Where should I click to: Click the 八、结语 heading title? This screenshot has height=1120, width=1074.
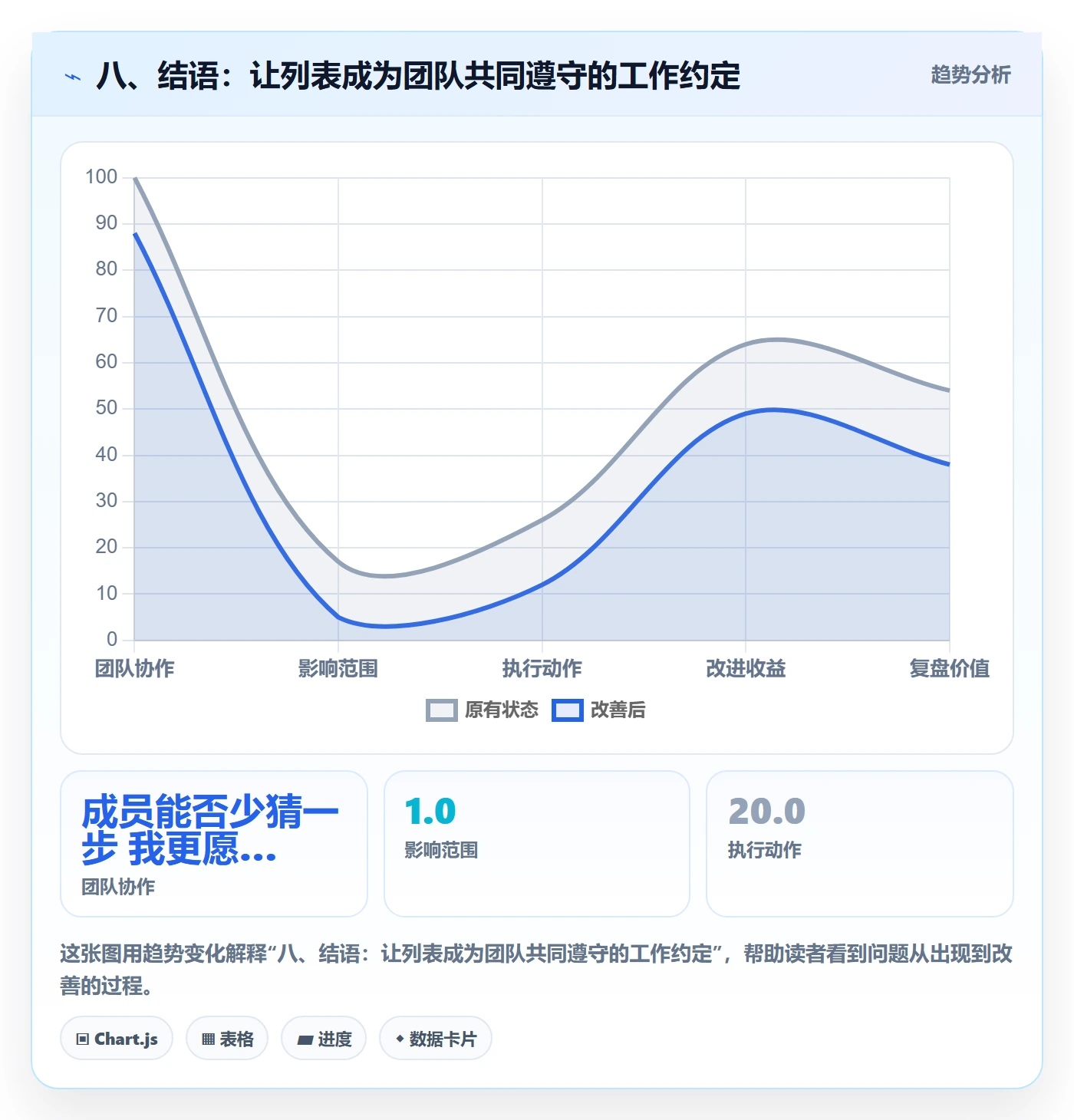pyautogui.click(x=418, y=76)
